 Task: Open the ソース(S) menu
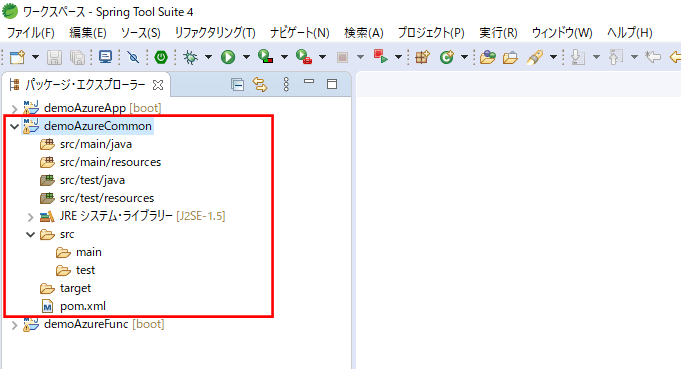[140, 33]
